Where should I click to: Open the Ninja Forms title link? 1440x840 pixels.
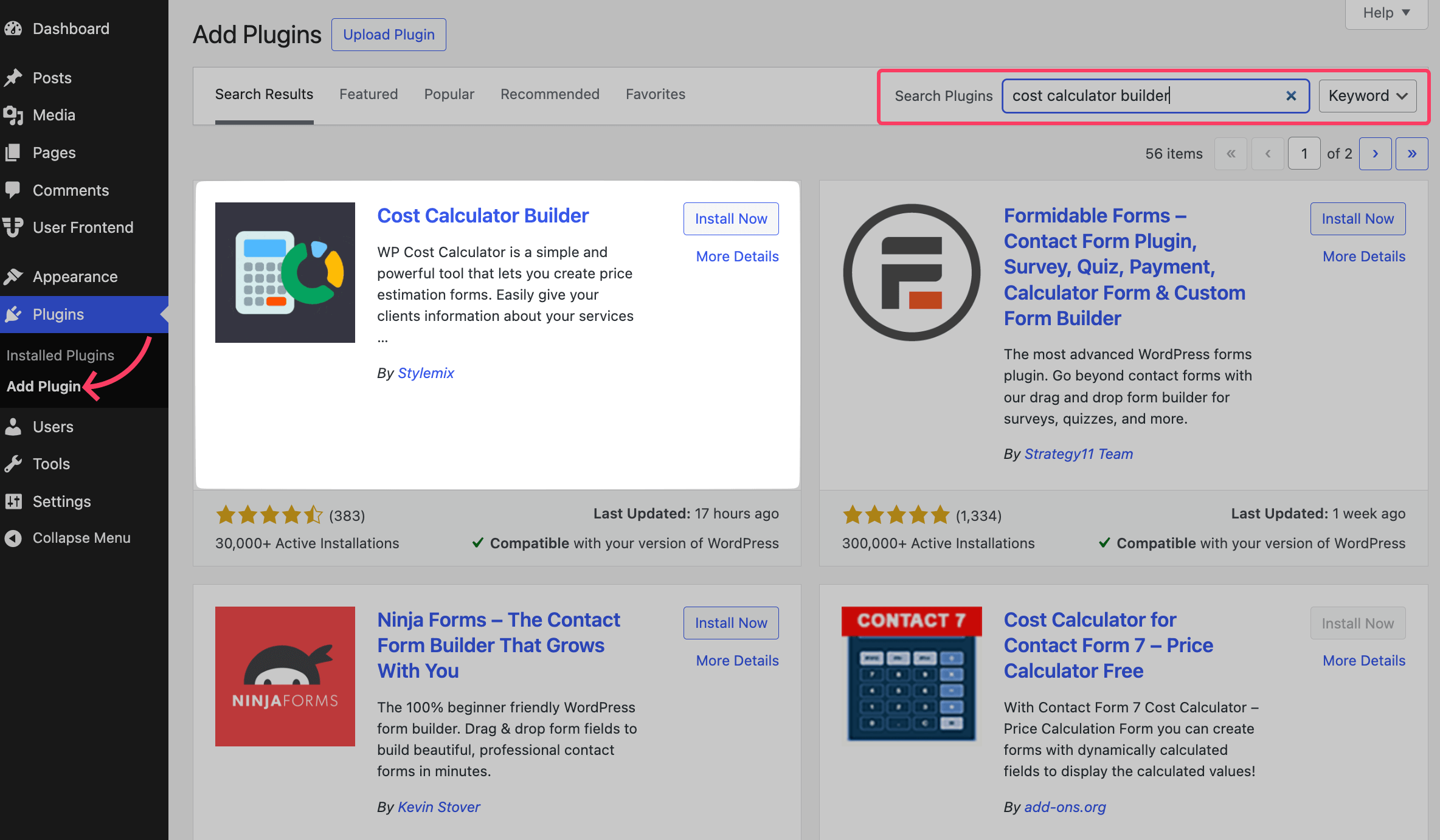click(499, 645)
